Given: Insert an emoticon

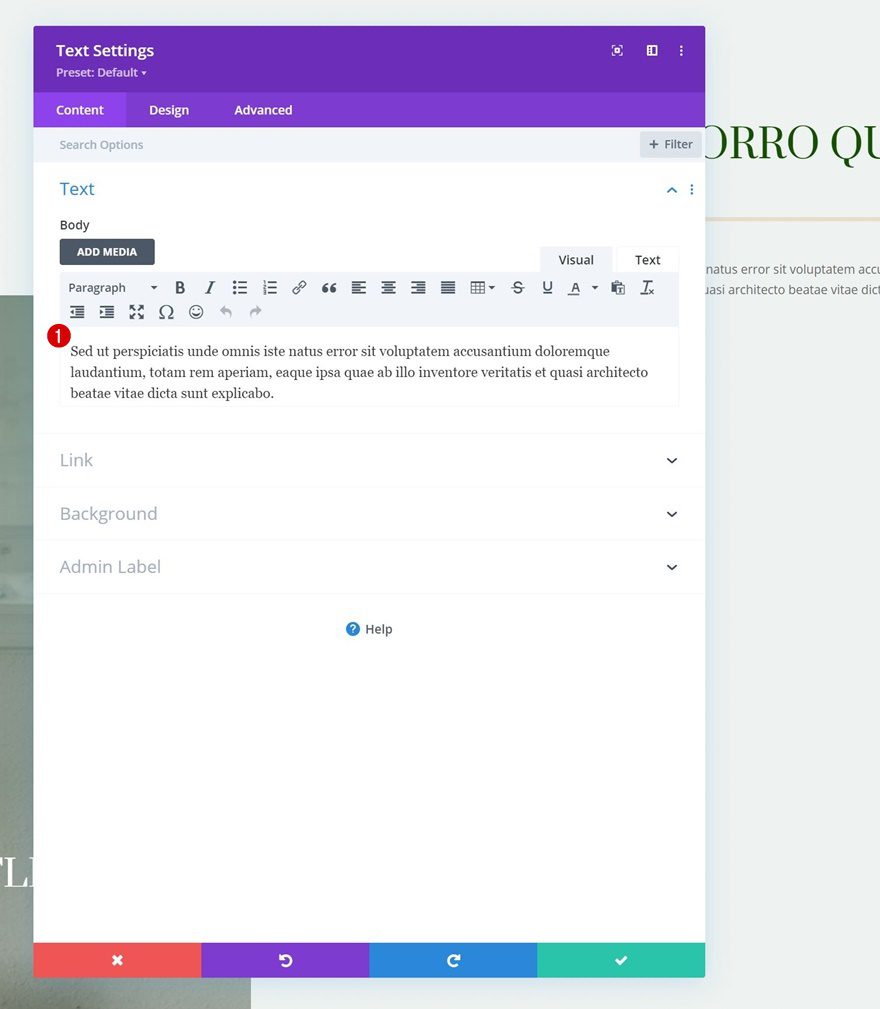Looking at the screenshot, I should pos(196,312).
